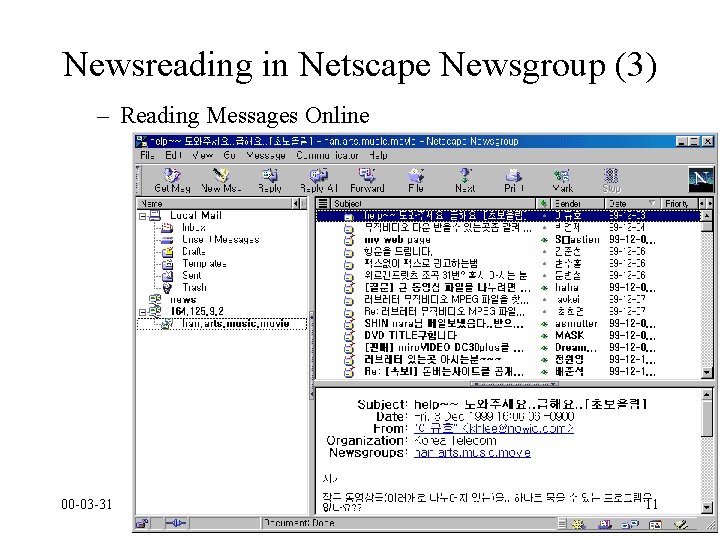Screen dimensions: 720x540
Task: Click down arrow of message body scrollbar
Action: [x=707, y=507]
